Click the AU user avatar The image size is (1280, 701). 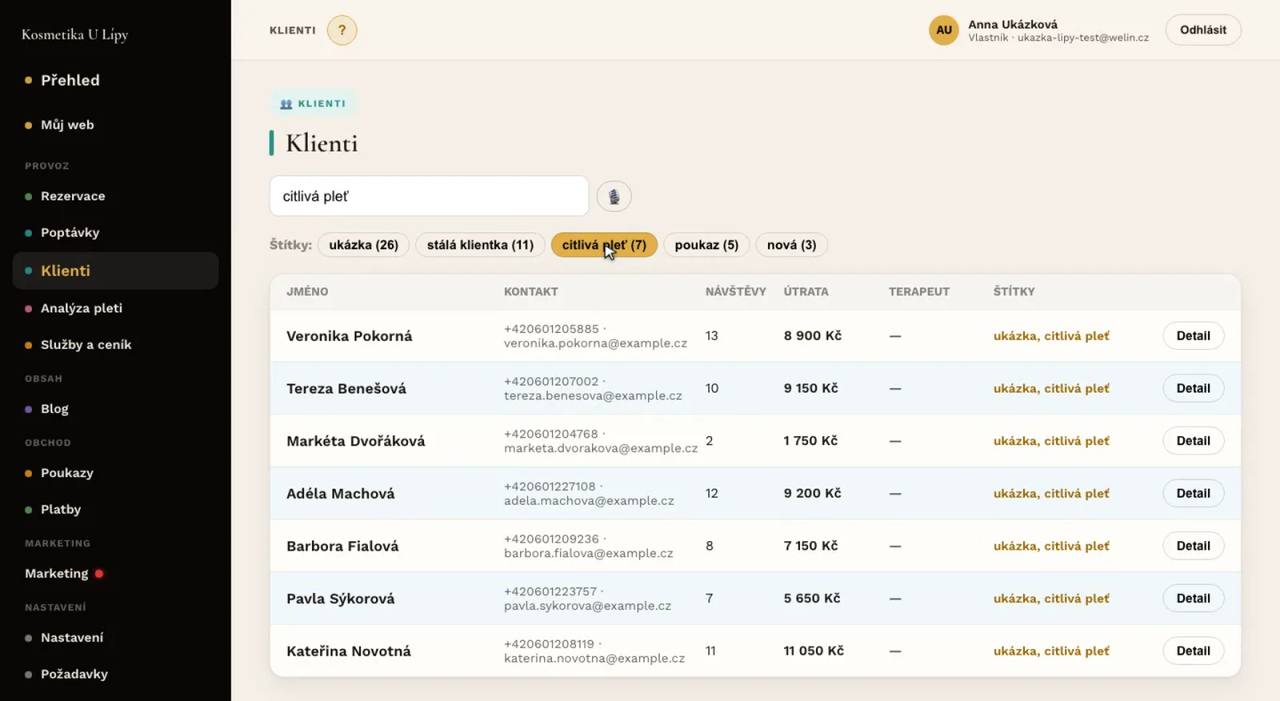coord(944,30)
